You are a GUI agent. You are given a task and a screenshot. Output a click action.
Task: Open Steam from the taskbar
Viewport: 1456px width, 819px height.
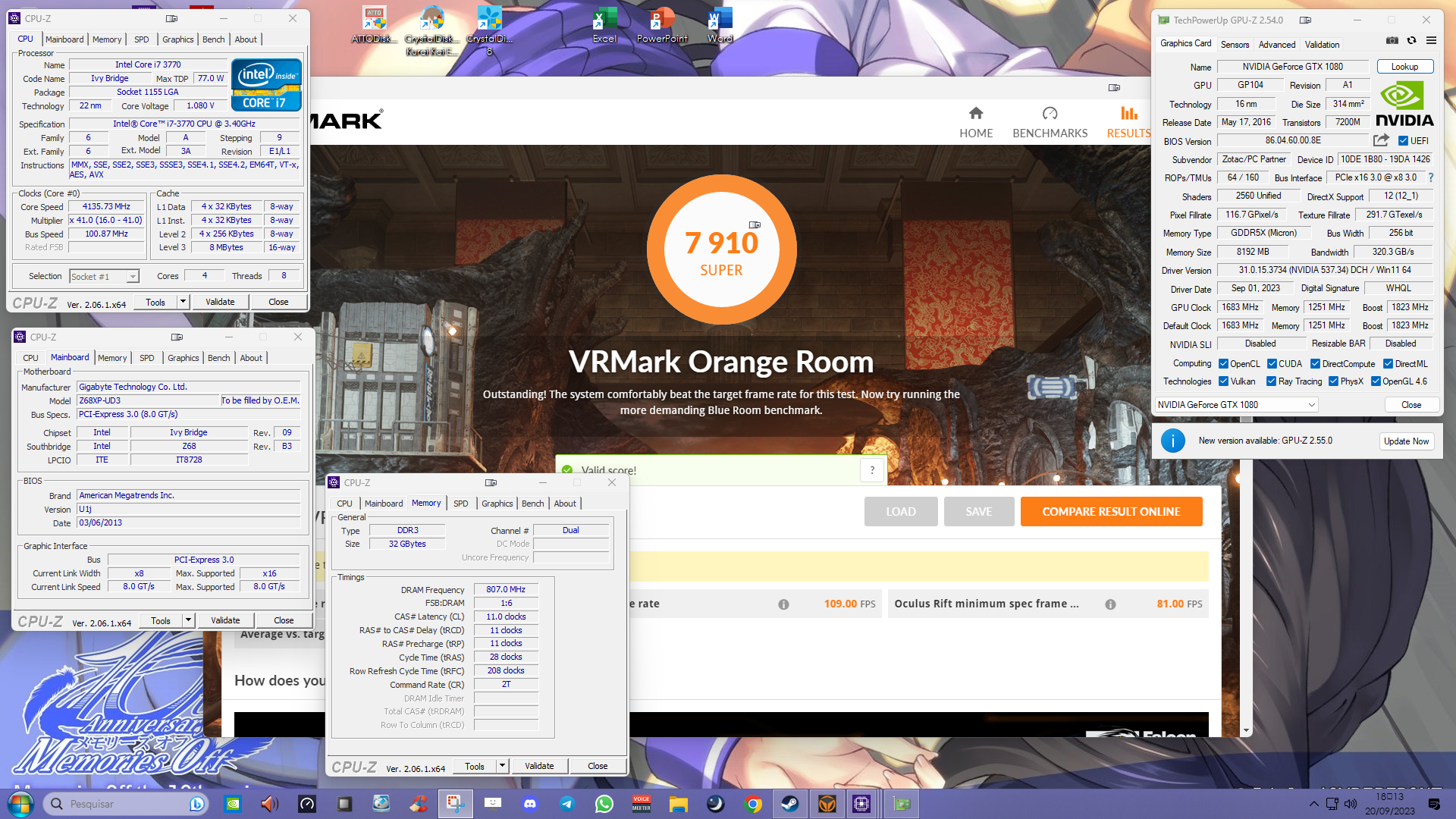point(790,804)
